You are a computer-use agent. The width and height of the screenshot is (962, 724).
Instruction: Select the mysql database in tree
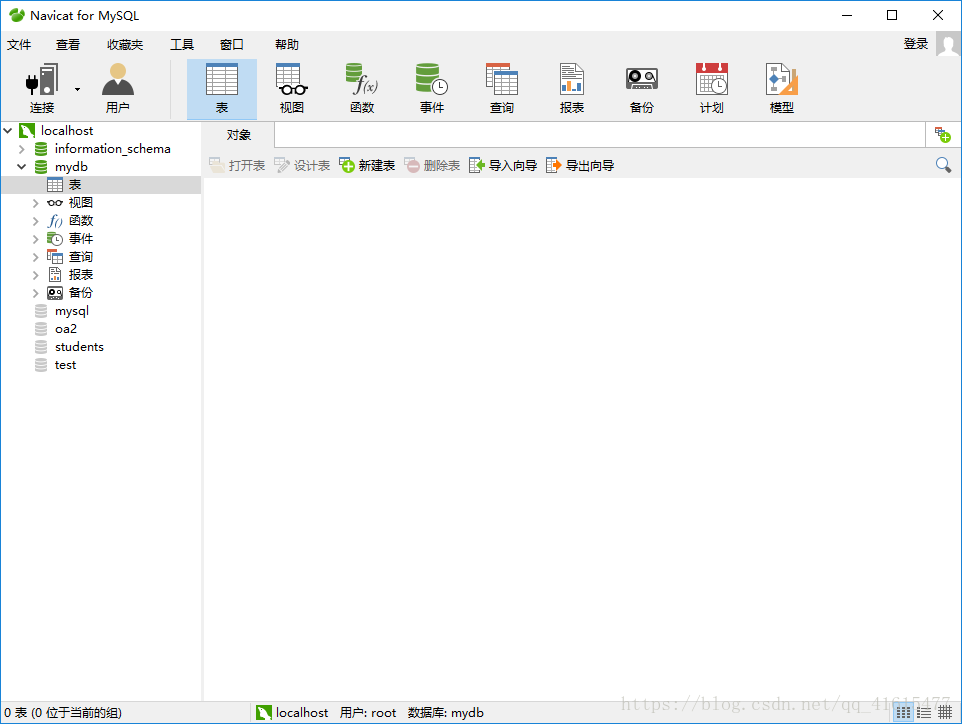coord(72,311)
